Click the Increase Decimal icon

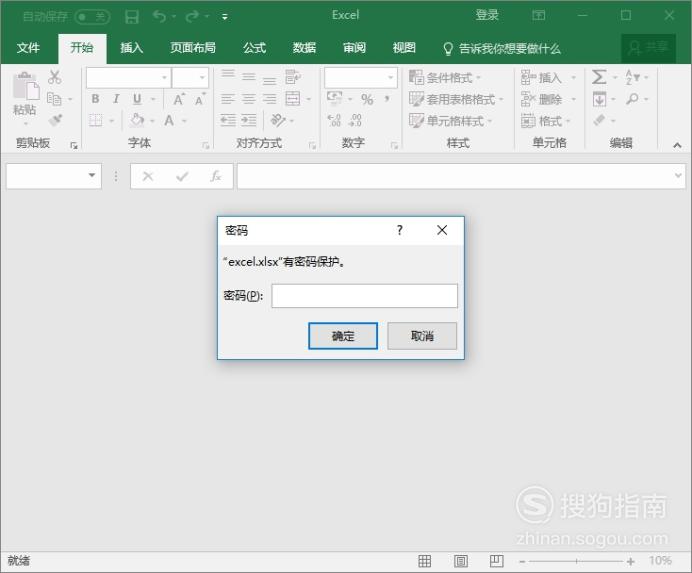pyautogui.click(x=335, y=120)
